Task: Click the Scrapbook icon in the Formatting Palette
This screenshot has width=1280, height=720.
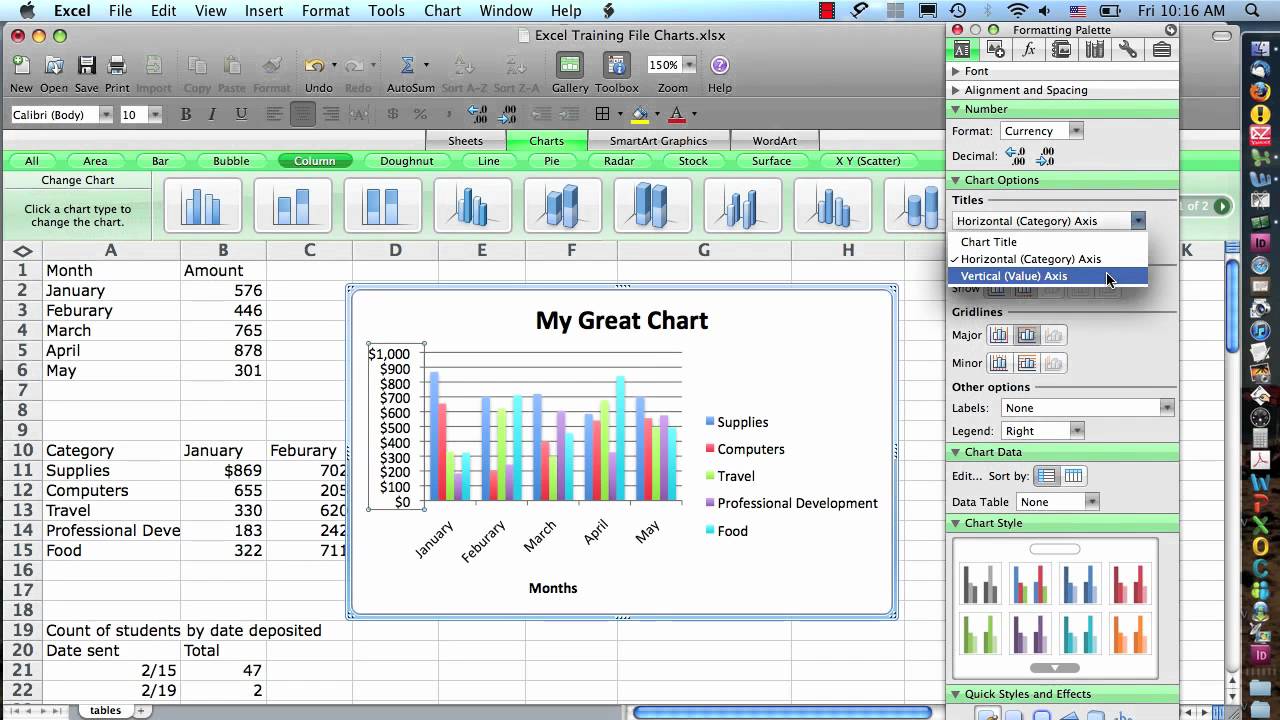Action: click(1061, 48)
